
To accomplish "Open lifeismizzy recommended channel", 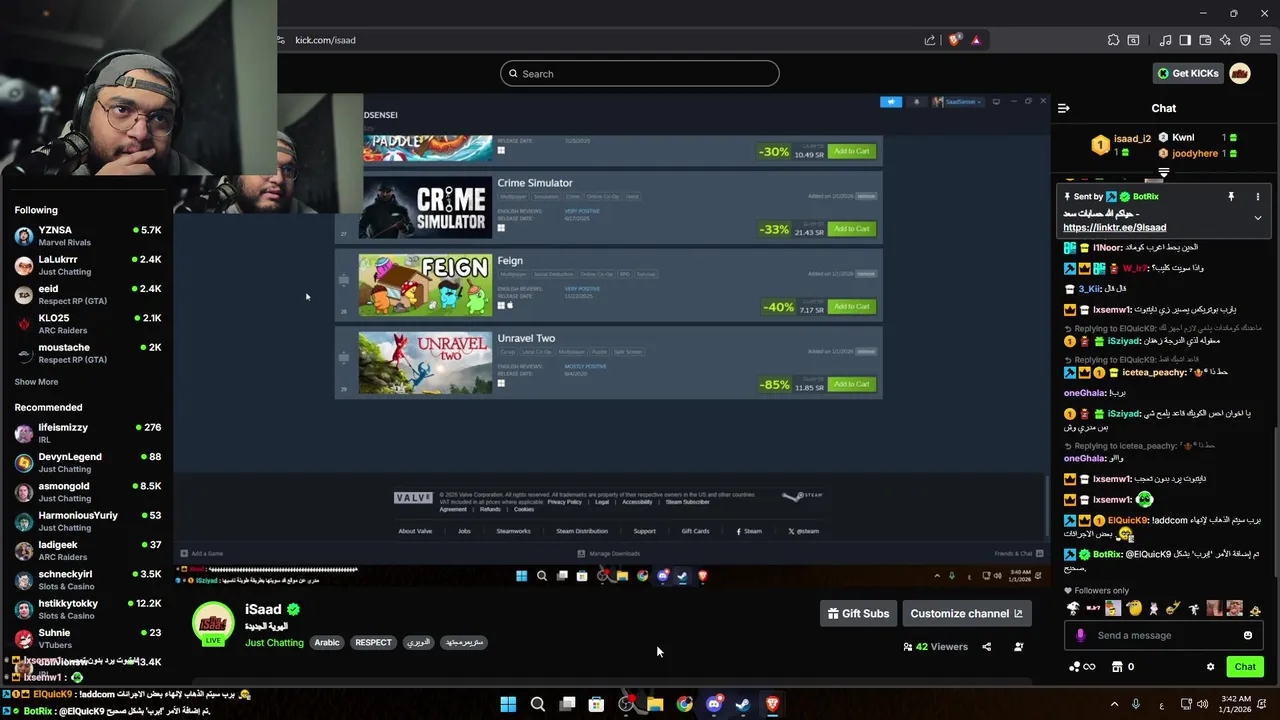I will [87, 433].
